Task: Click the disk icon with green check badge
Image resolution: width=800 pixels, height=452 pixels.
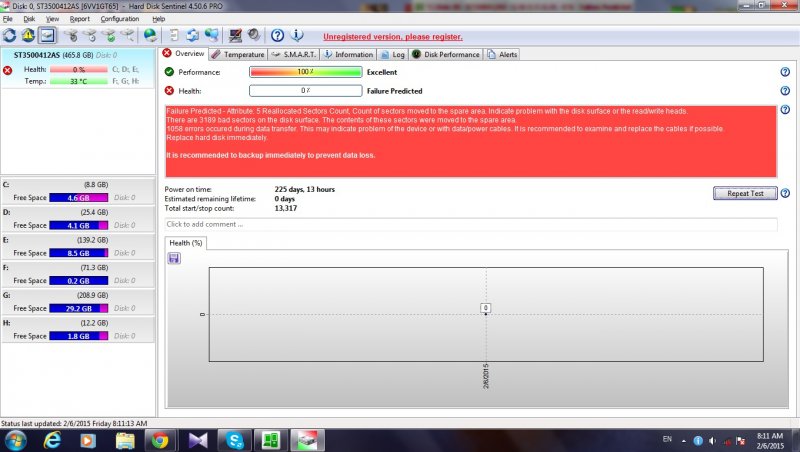Action: tap(109, 36)
